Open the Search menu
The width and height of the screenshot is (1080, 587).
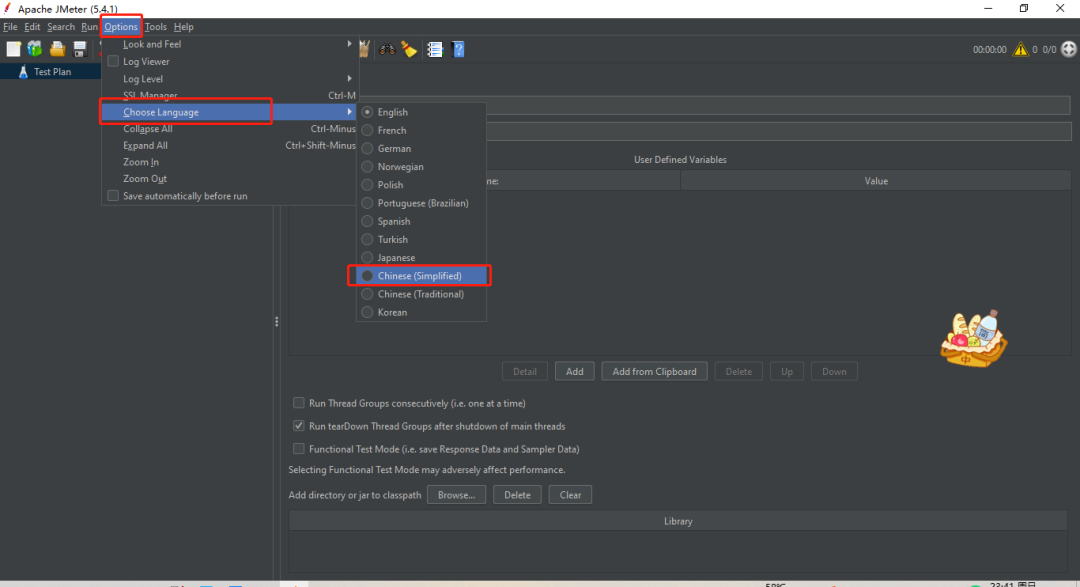[x=61, y=27]
